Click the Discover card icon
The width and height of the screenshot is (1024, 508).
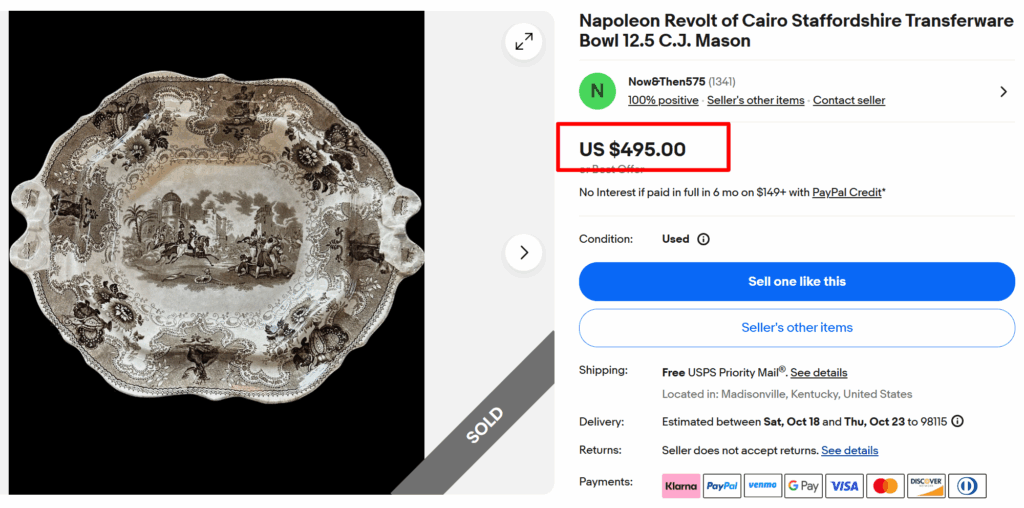tap(926, 486)
